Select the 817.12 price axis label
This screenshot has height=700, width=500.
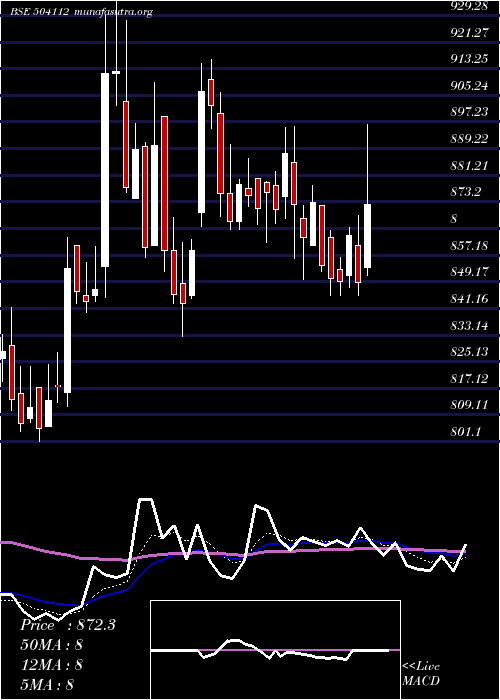[x=469, y=379]
